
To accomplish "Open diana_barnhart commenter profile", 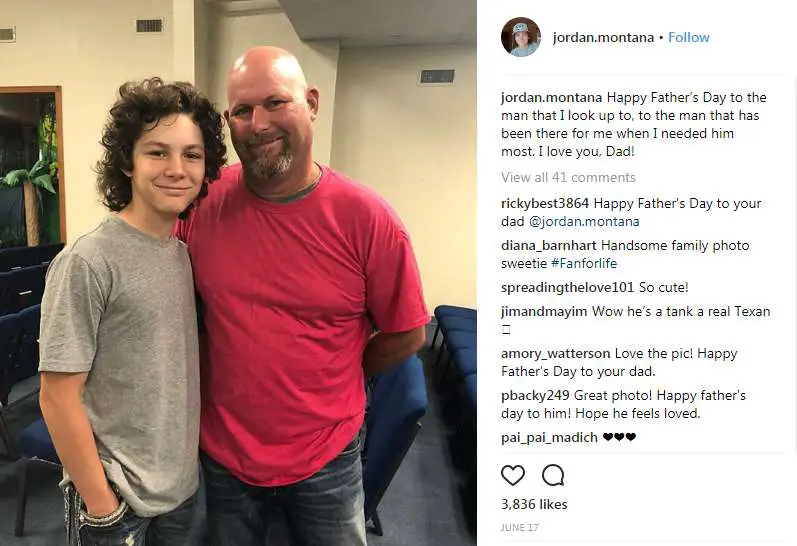I will pos(548,246).
